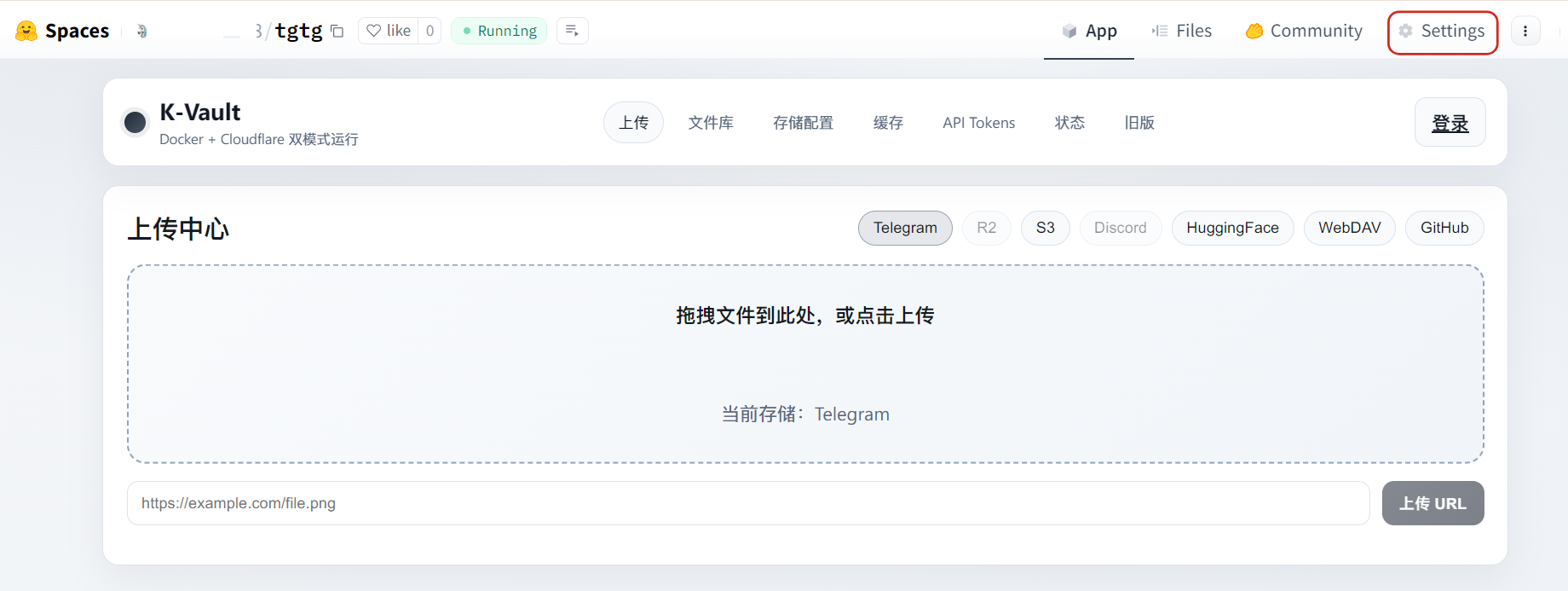This screenshot has width=1568, height=591.
Task: Open 存储配置 storage config
Action: [x=803, y=123]
